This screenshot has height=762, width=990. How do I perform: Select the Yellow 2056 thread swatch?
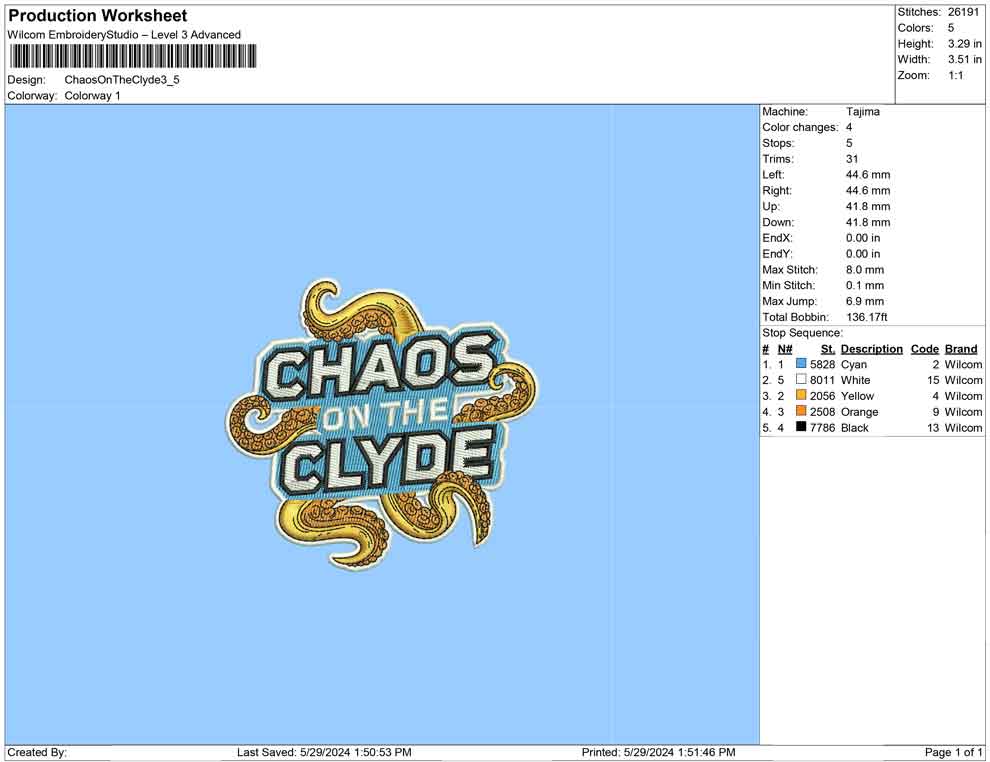click(x=799, y=396)
